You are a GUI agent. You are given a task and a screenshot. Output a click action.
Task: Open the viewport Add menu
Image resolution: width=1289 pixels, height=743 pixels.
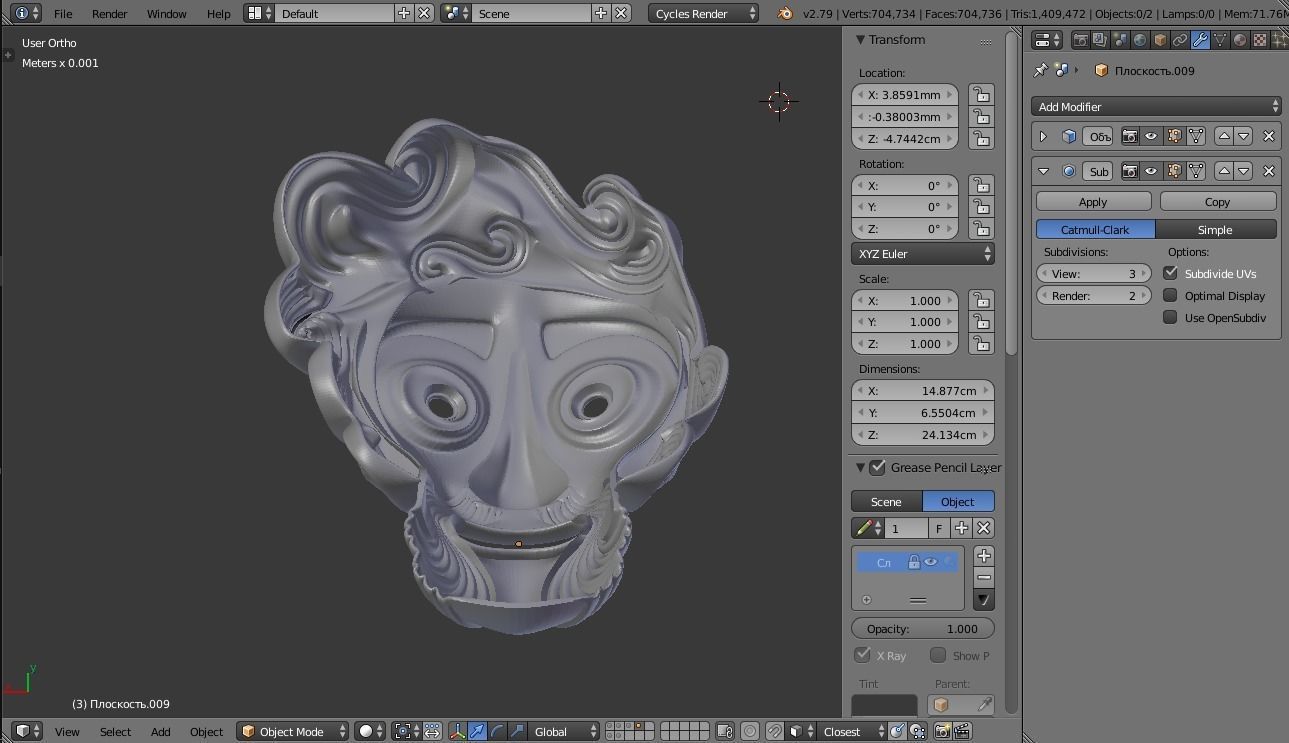[x=160, y=731]
